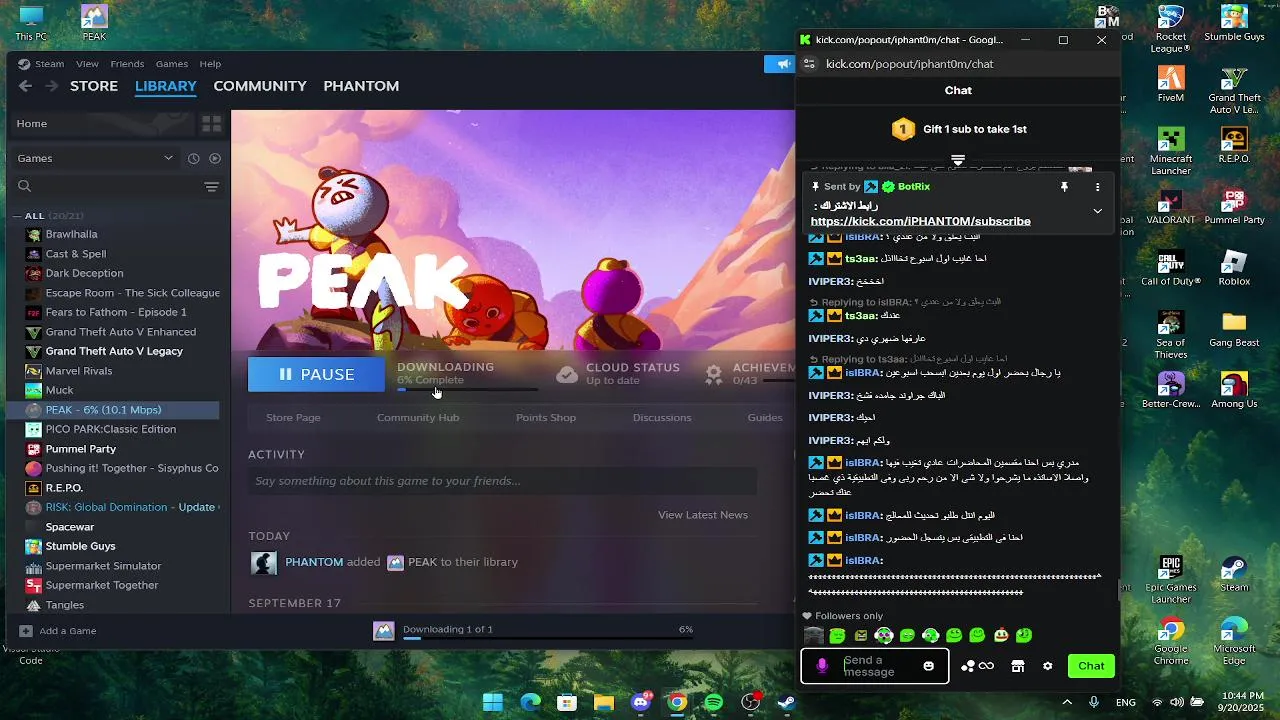Open PEAK Community Hub link
Screen dimensions: 1280x720
coord(418,418)
